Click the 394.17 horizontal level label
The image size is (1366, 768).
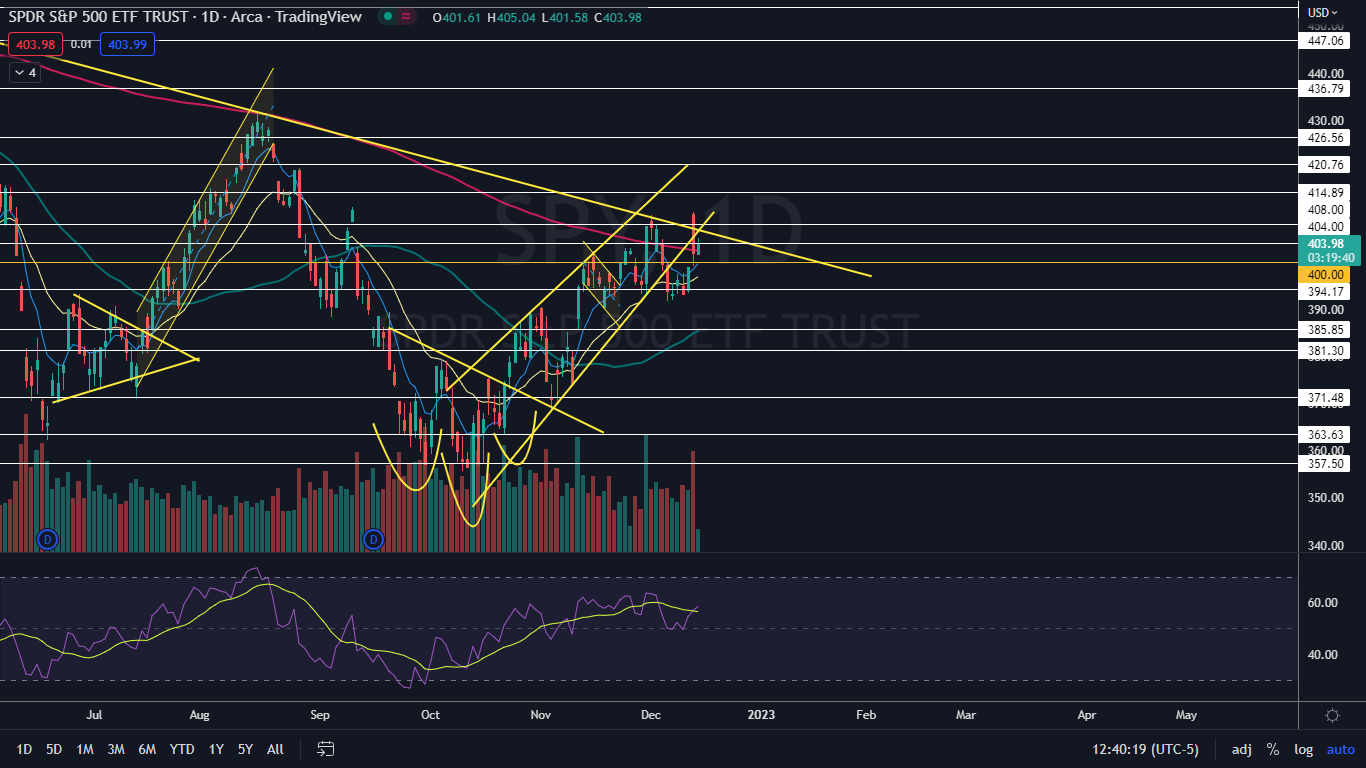1325,291
